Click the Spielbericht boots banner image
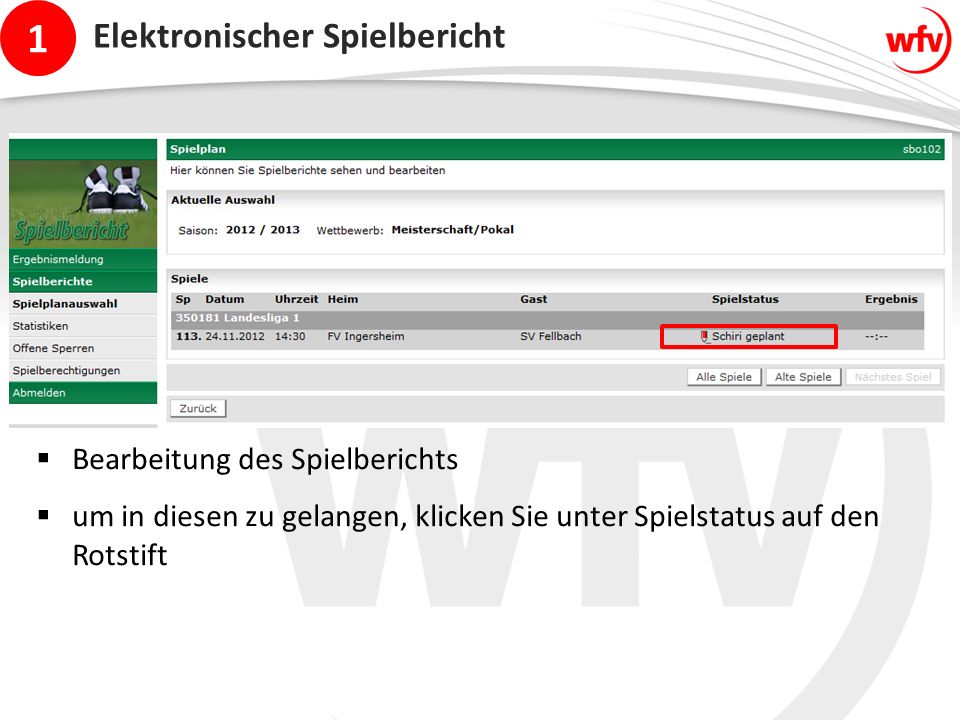 [x=83, y=203]
